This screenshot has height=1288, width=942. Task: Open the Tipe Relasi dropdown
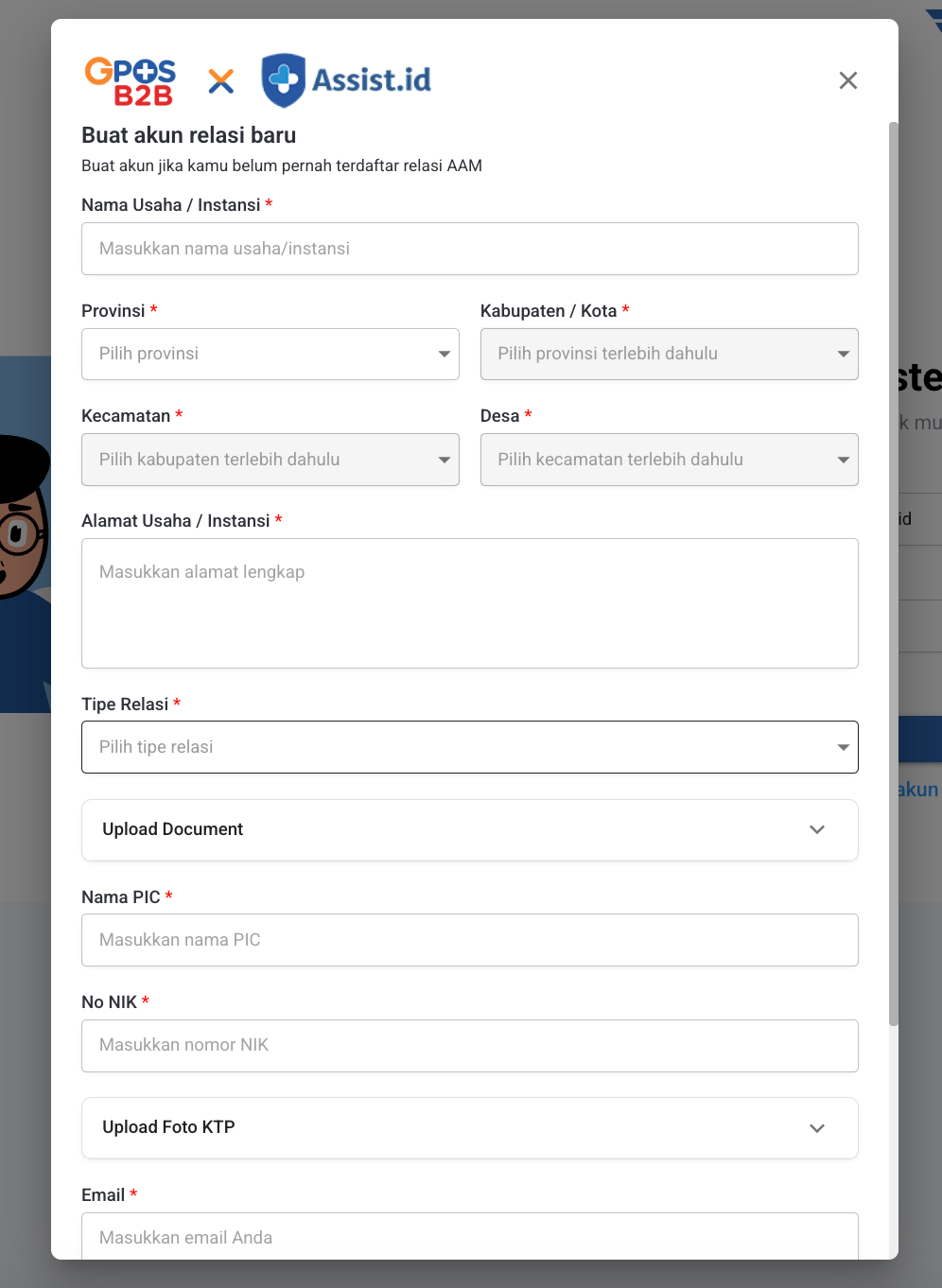click(469, 747)
